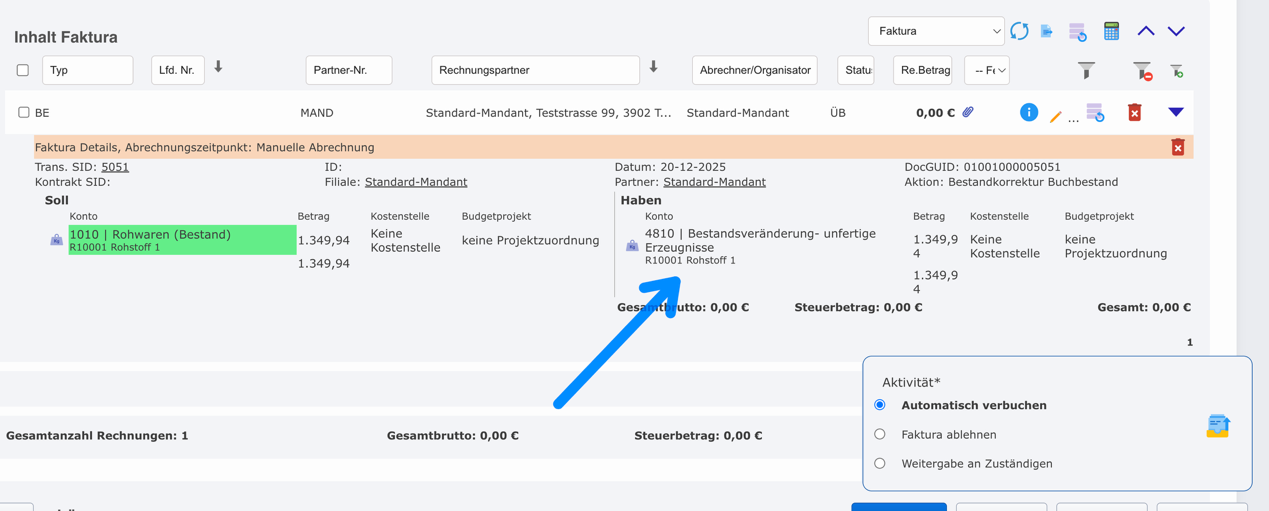Click the Typ filter field
The image size is (1269, 511).
point(88,70)
